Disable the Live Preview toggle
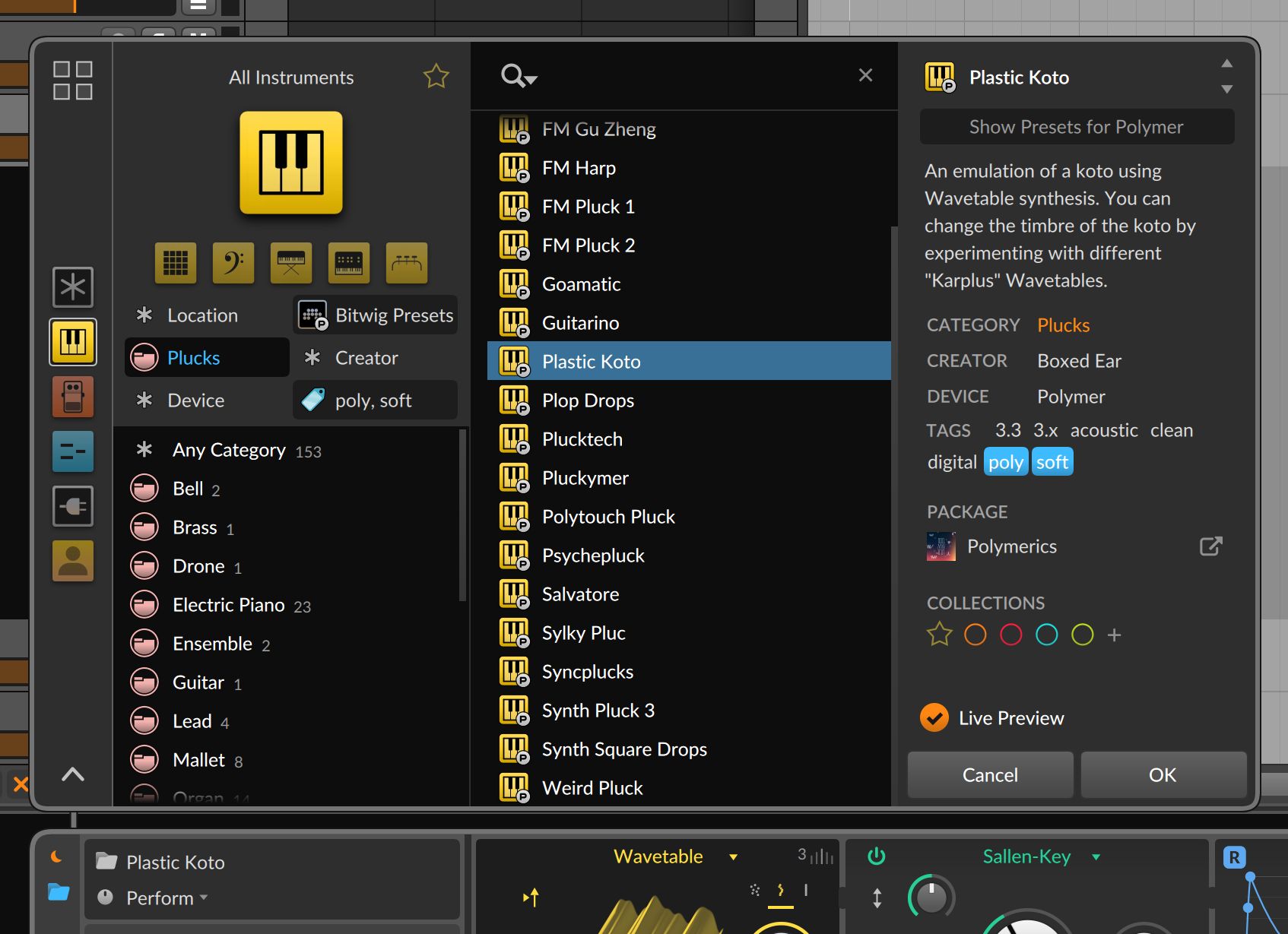The height and width of the screenshot is (934, 1288). coord(934,717)
